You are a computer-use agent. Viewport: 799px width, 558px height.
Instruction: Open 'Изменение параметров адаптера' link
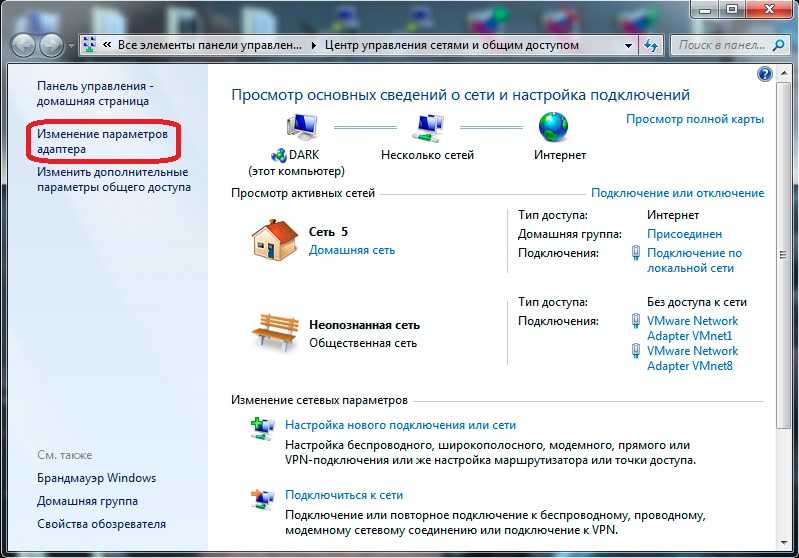click(102, 141)
